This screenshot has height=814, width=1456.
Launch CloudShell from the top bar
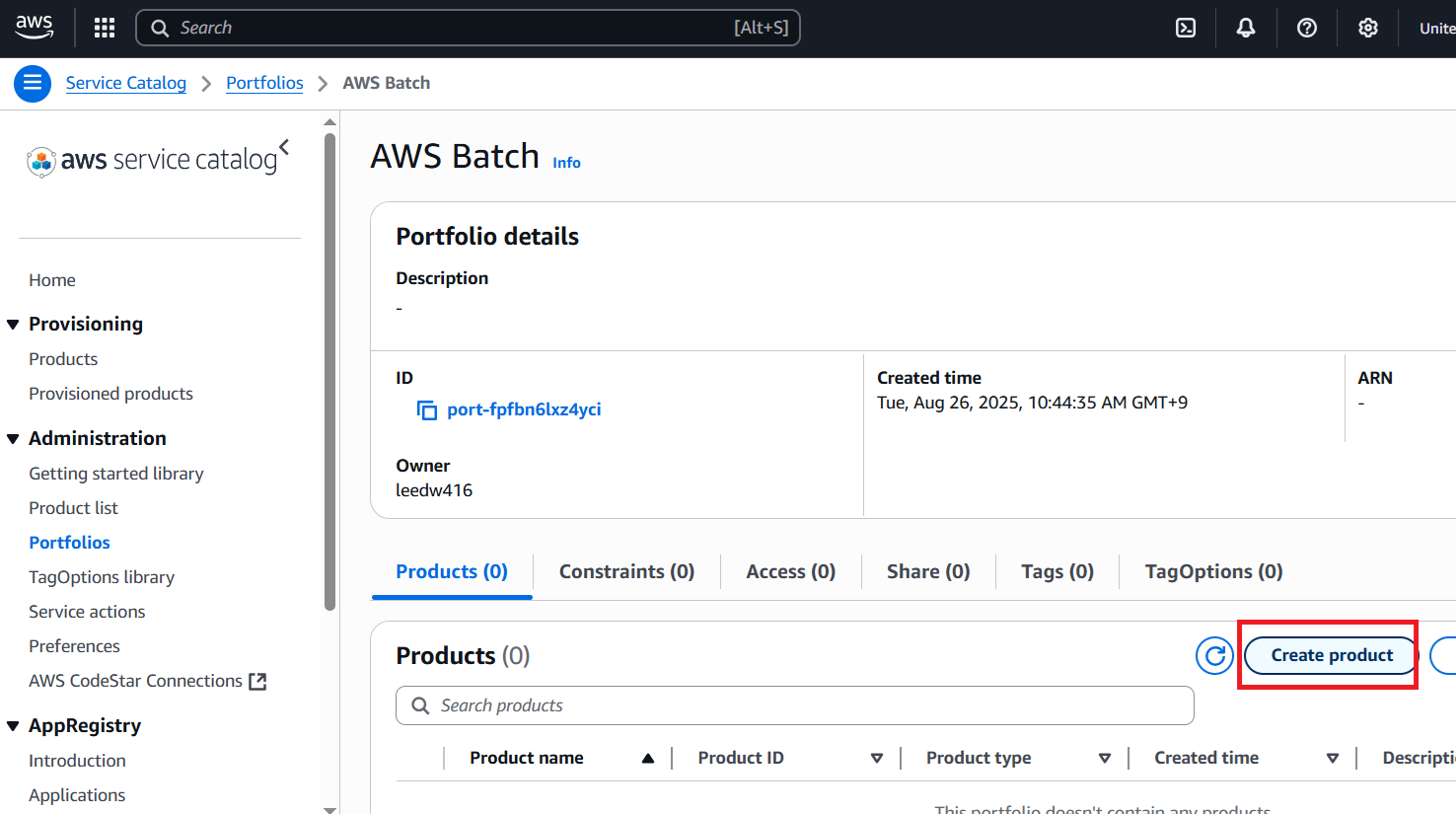1186,28
